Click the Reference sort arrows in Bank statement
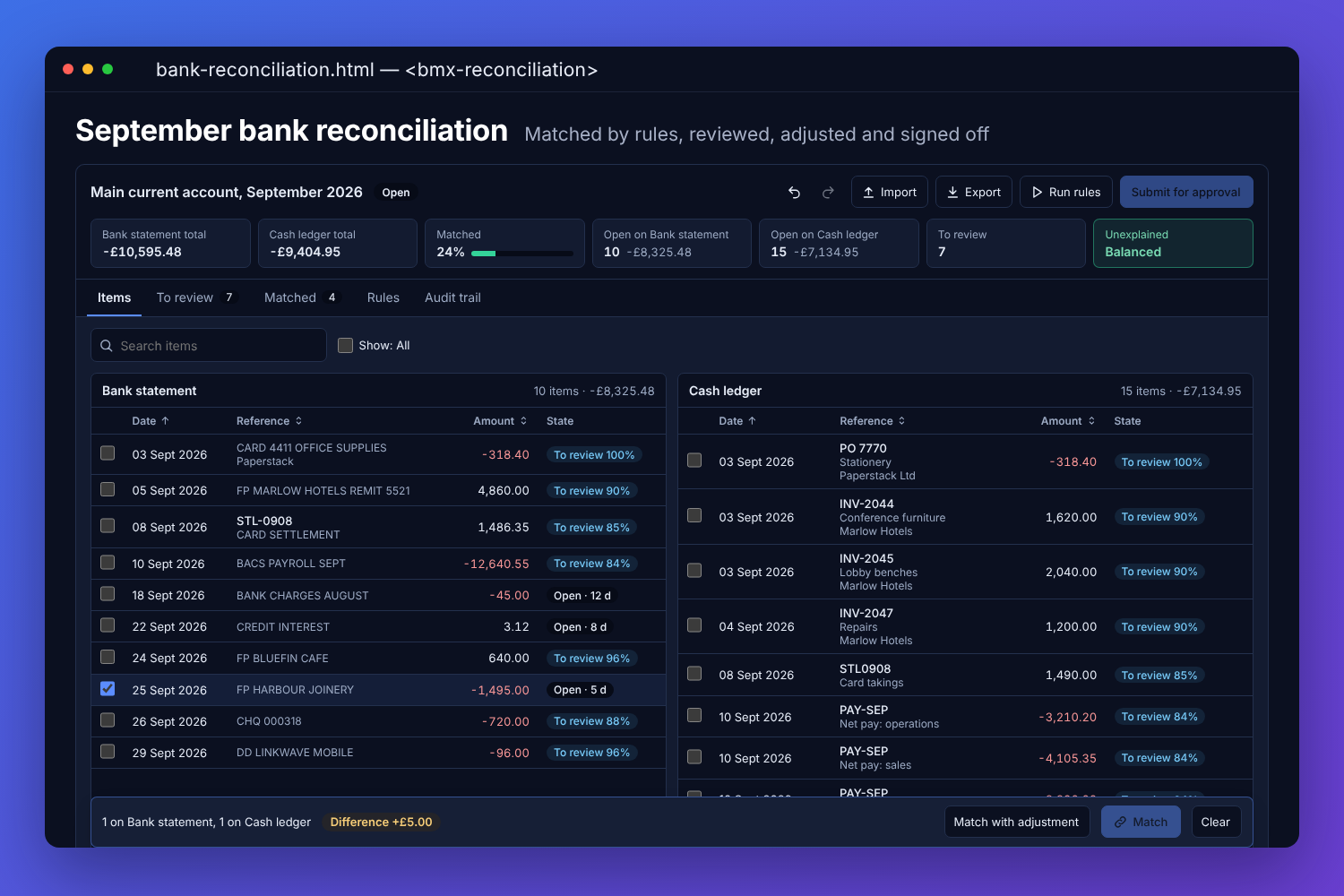Viewport: 1344px width, 896px height. click(298, 421)
